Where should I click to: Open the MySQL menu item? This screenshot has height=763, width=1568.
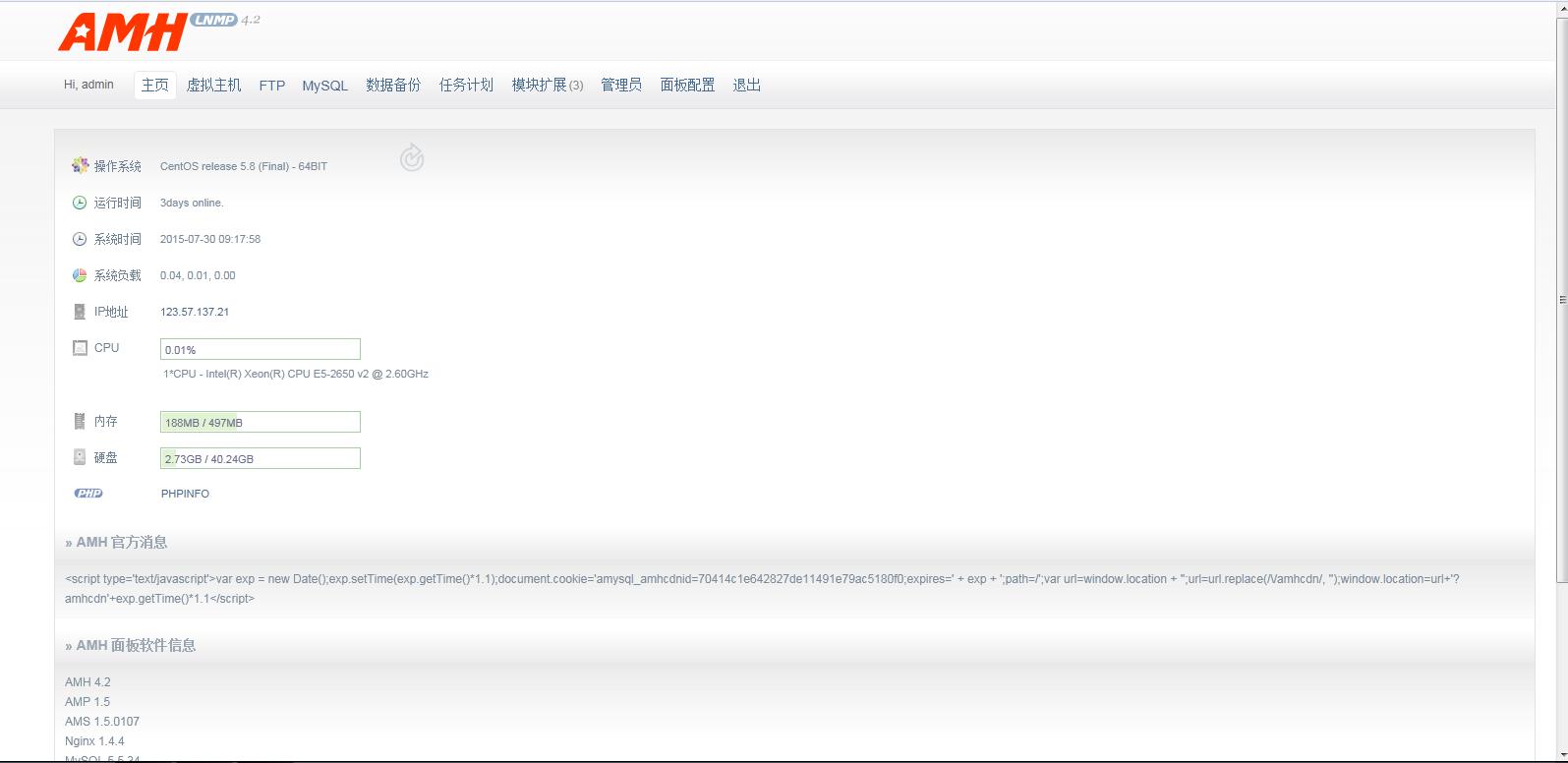click(324, 86)
